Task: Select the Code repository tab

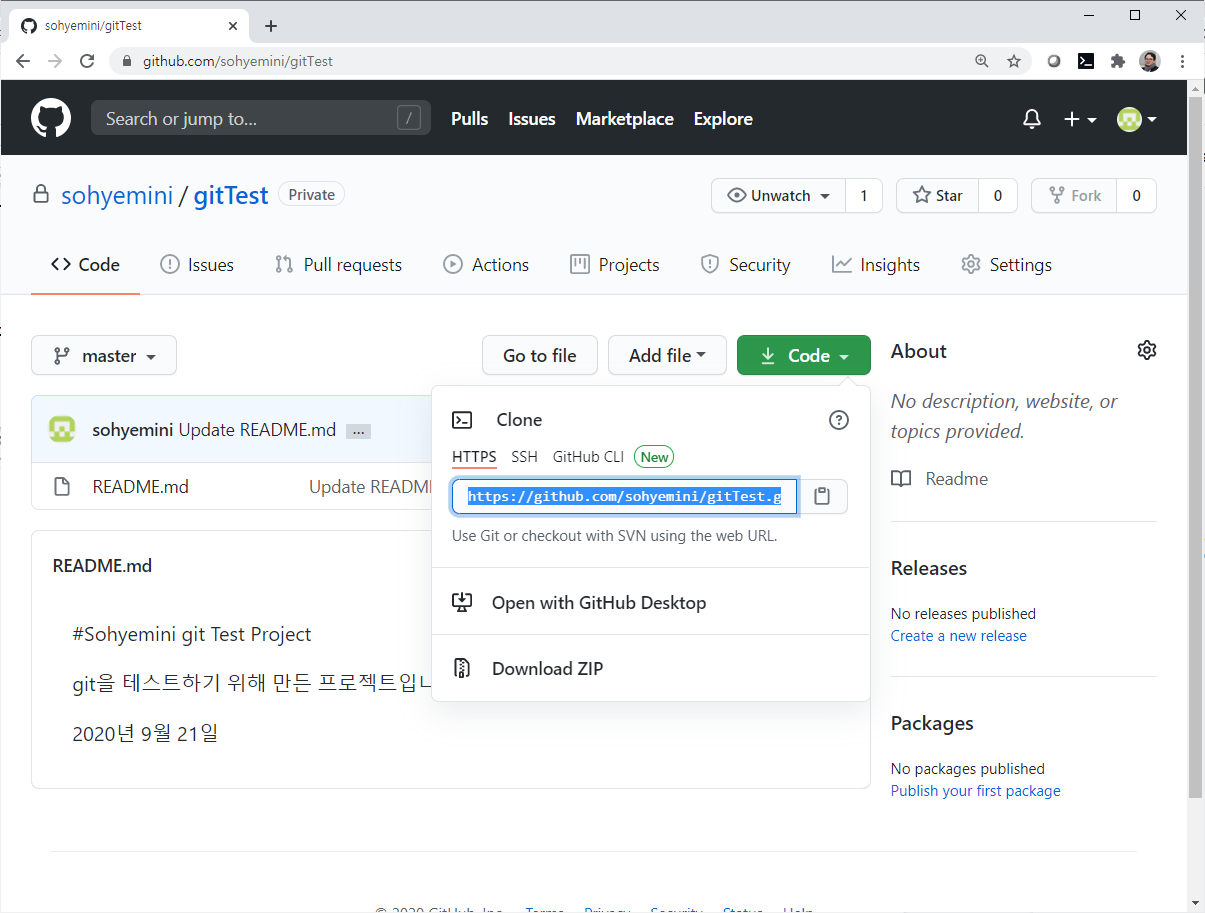Action: (x=85, y=265)
